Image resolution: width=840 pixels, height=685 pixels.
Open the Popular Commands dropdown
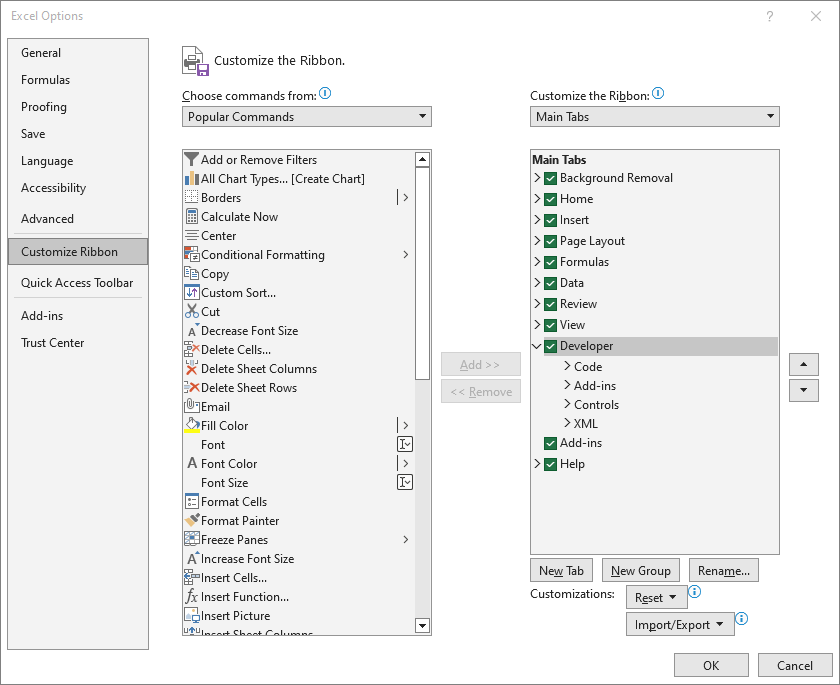coord(306,116)
